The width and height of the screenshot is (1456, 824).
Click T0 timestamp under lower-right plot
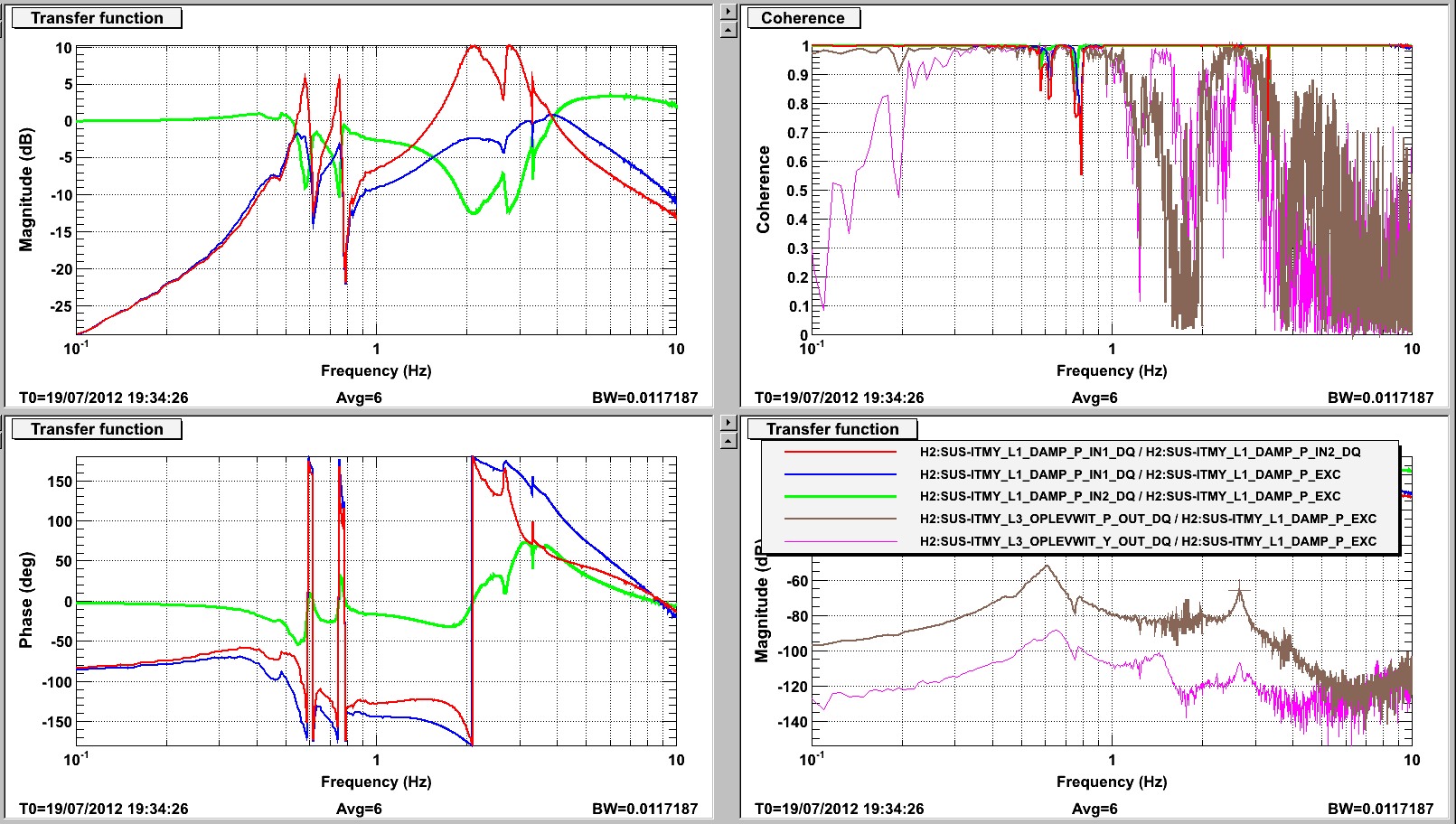tap(840, 809)
